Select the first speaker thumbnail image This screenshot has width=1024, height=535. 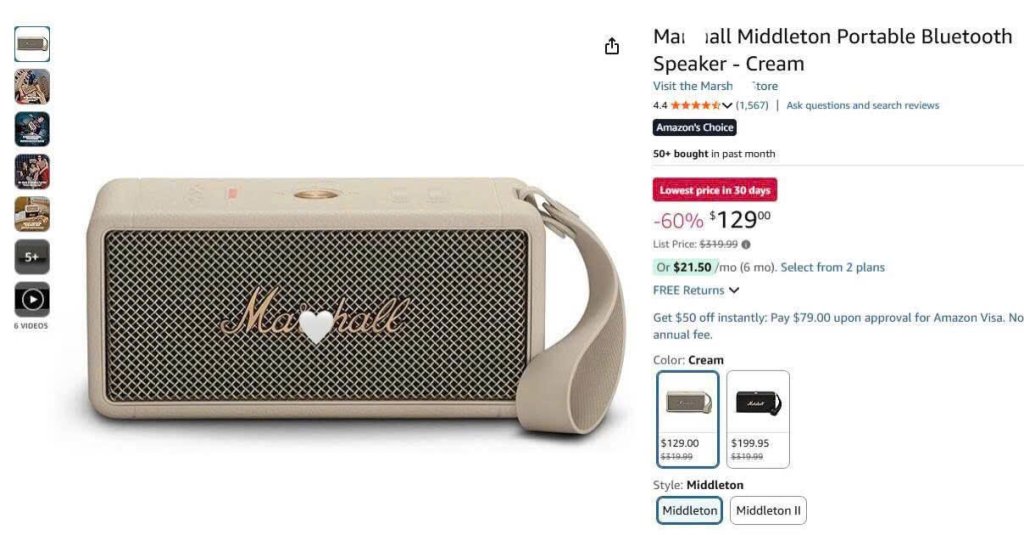(32, 44)
